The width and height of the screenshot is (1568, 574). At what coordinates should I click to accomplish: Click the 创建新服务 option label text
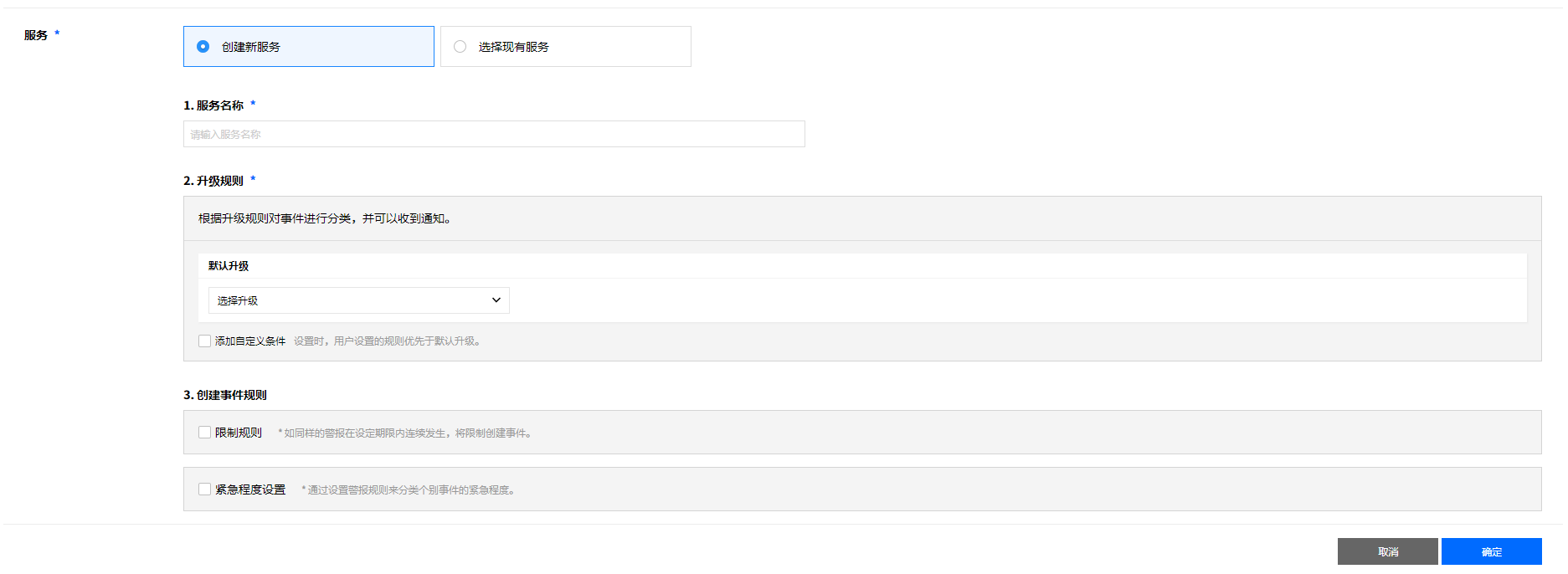[251, 47]
